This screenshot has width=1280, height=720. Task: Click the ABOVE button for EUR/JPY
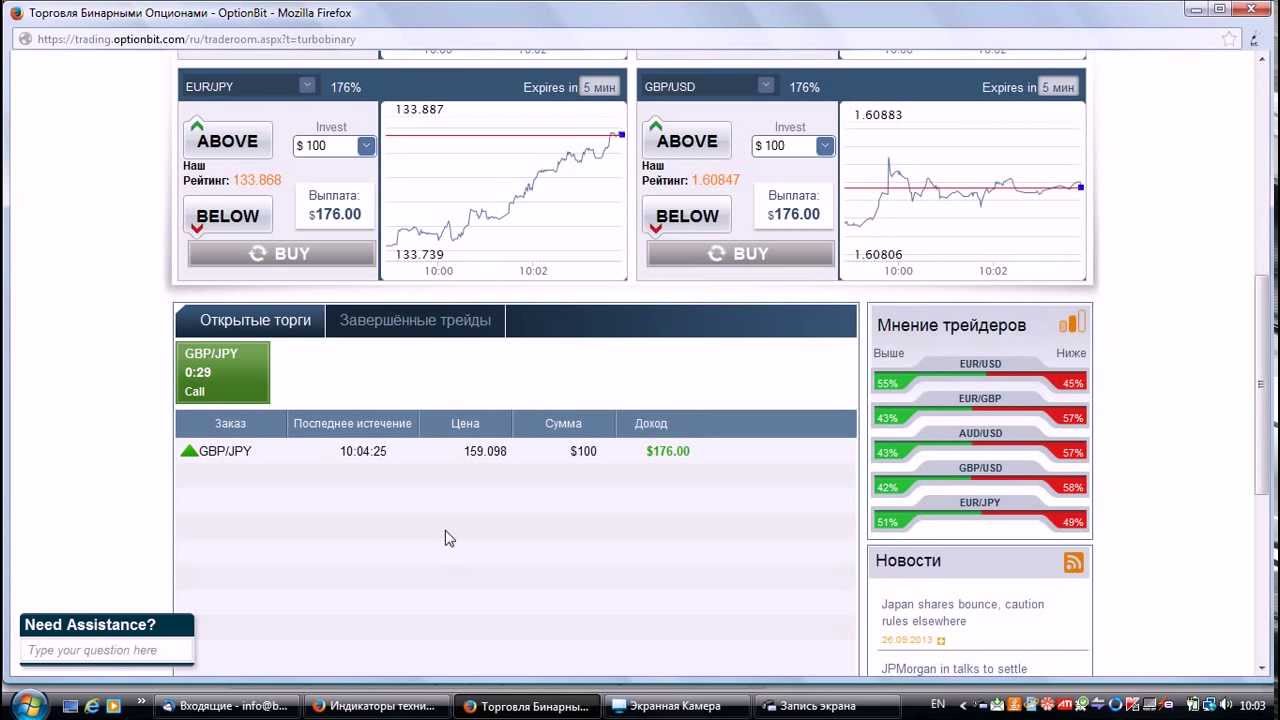pyautogui.click(x=227, y=140)
